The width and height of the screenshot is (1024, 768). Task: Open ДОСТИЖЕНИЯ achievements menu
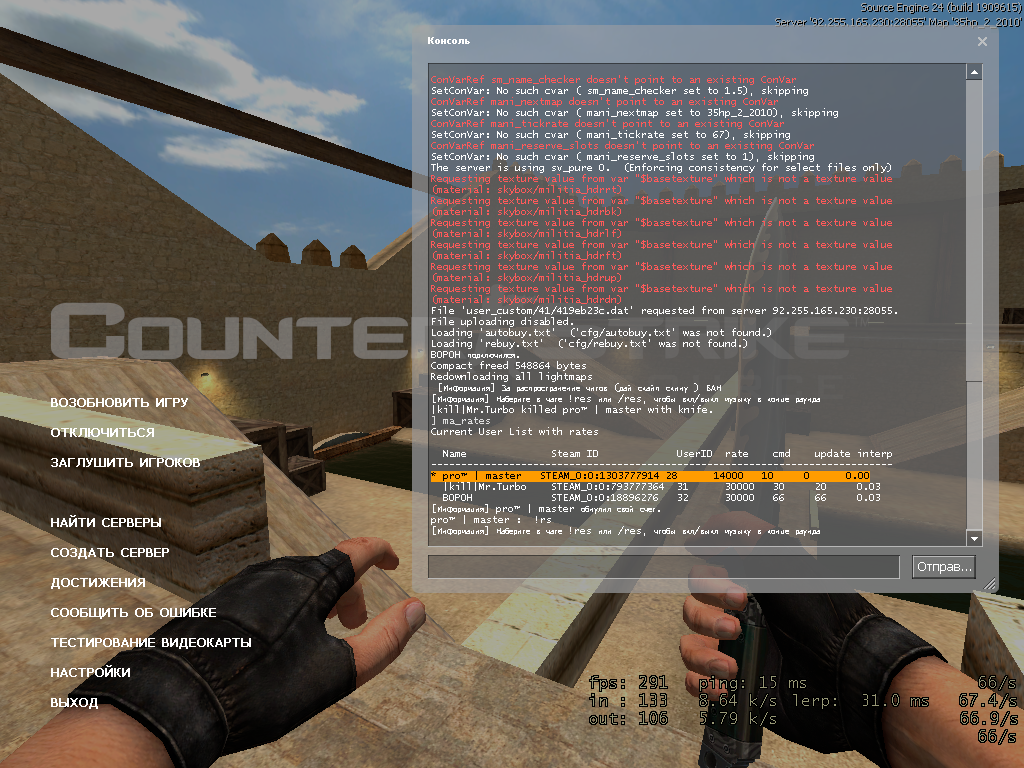pos(98,583)
